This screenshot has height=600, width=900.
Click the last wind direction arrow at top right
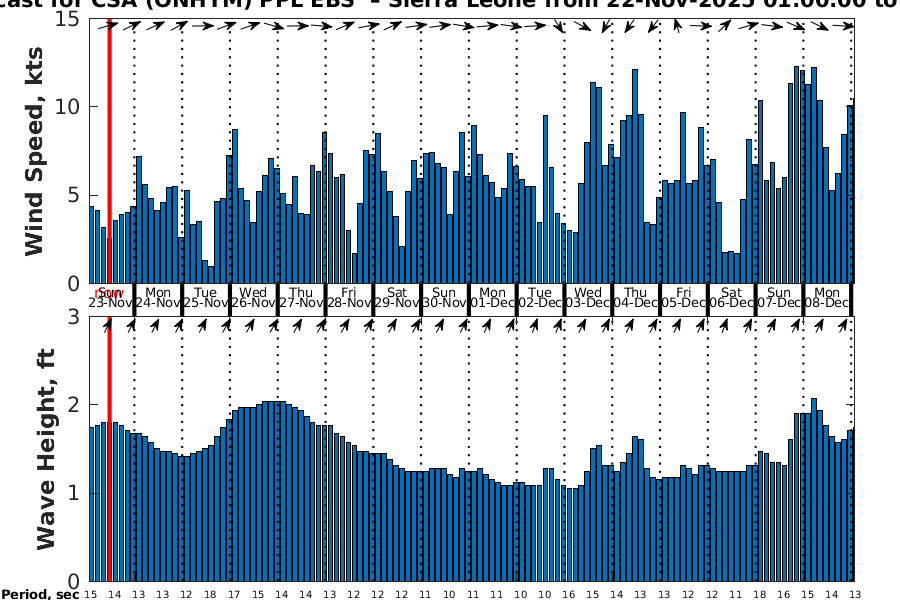pyautogui.click(x=845, y=25)
